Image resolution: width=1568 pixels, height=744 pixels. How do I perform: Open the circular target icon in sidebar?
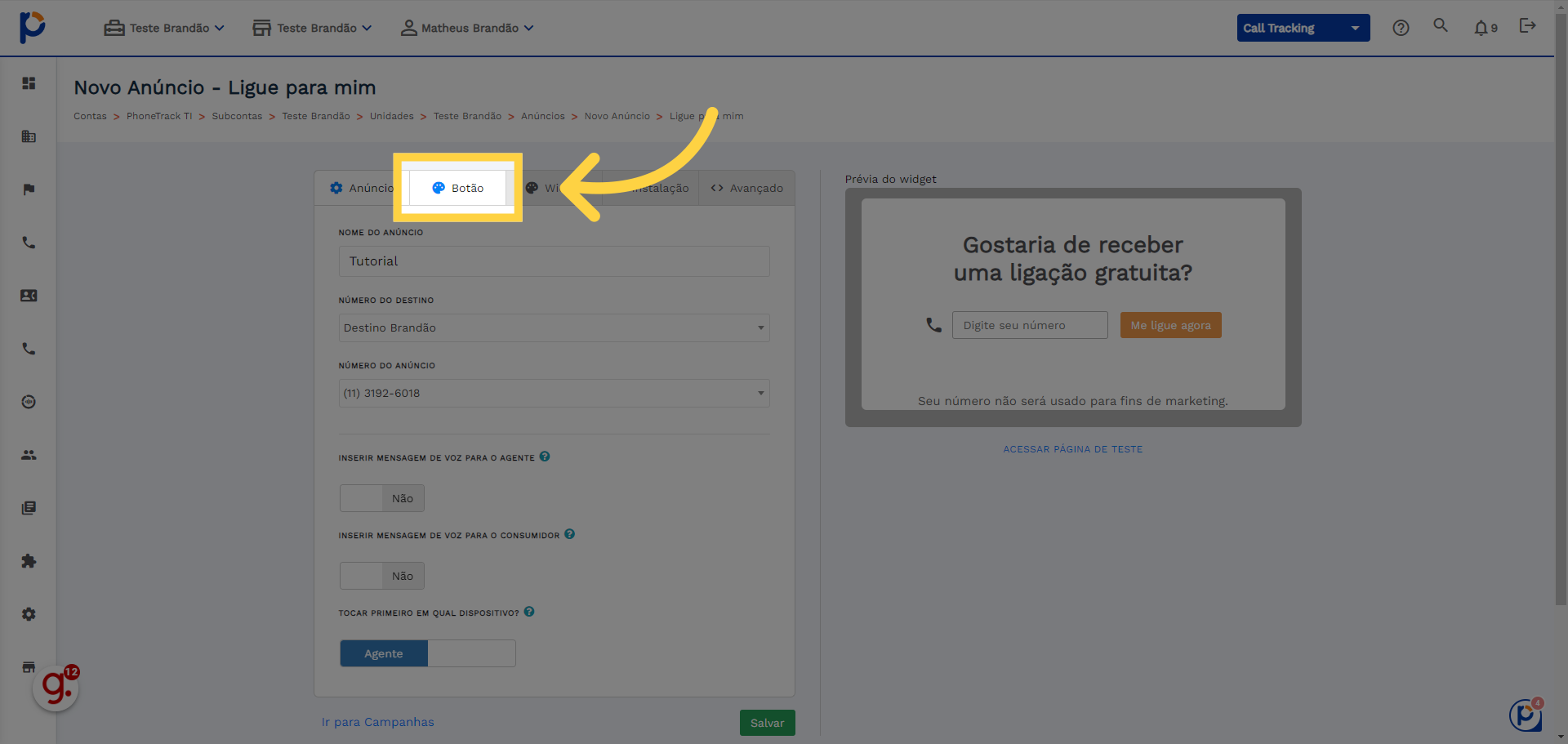29,402
